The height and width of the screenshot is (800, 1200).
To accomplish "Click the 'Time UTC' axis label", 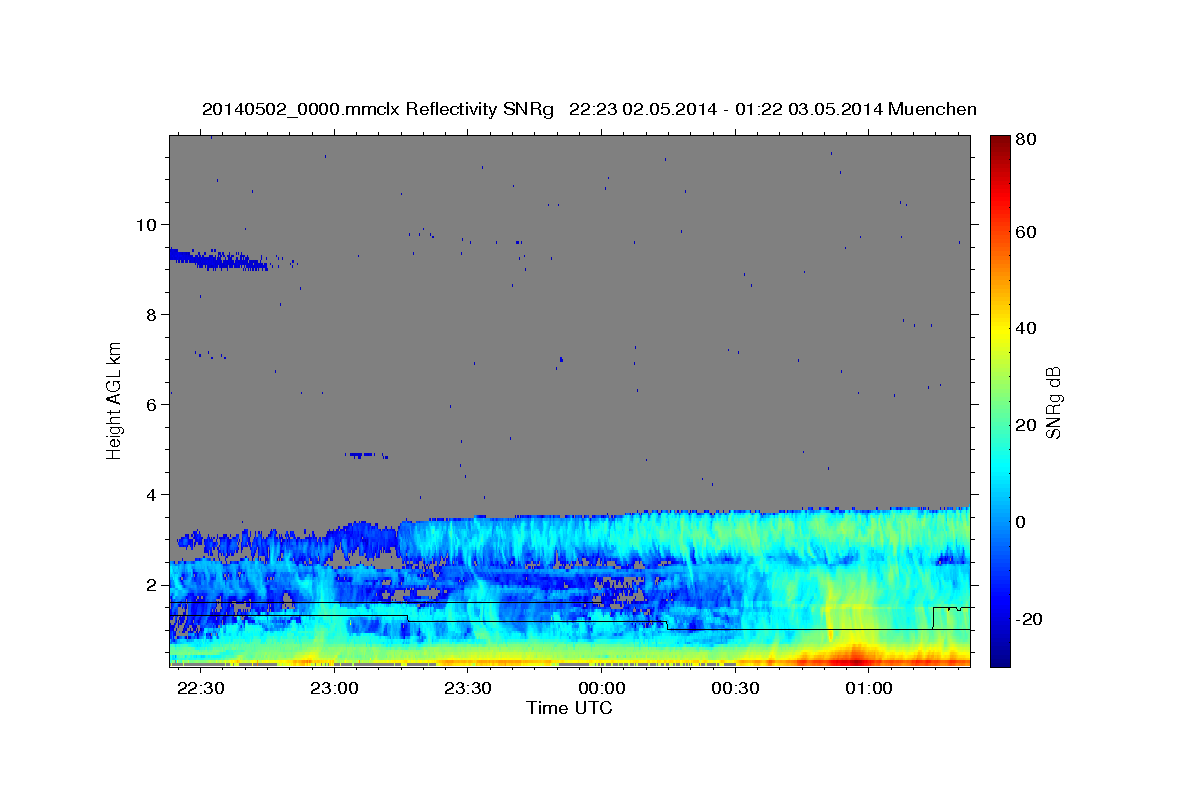I will pos(569,708).
